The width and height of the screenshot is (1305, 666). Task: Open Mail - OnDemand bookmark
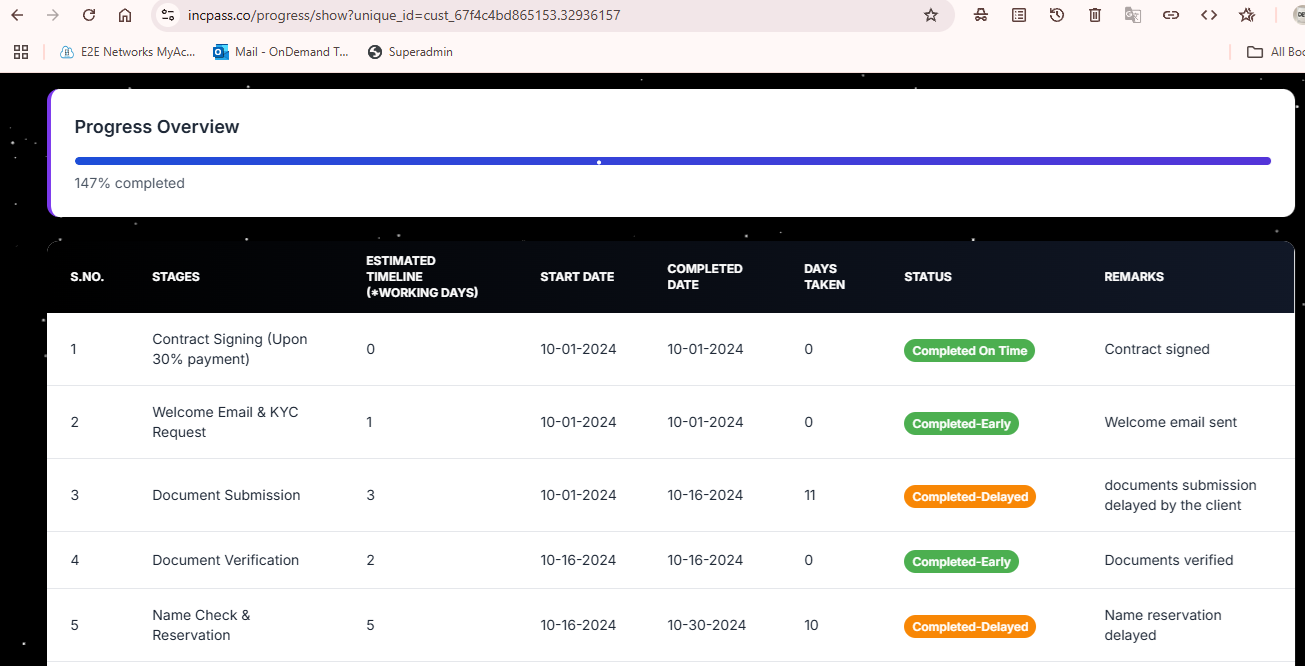[x=281, y=52]
